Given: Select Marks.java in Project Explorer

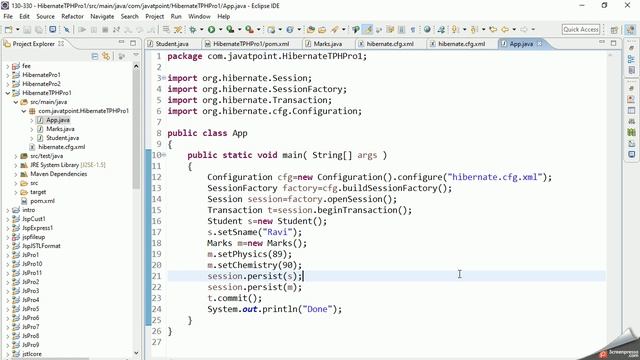Looking at the screenshot, I should [60, 129].
